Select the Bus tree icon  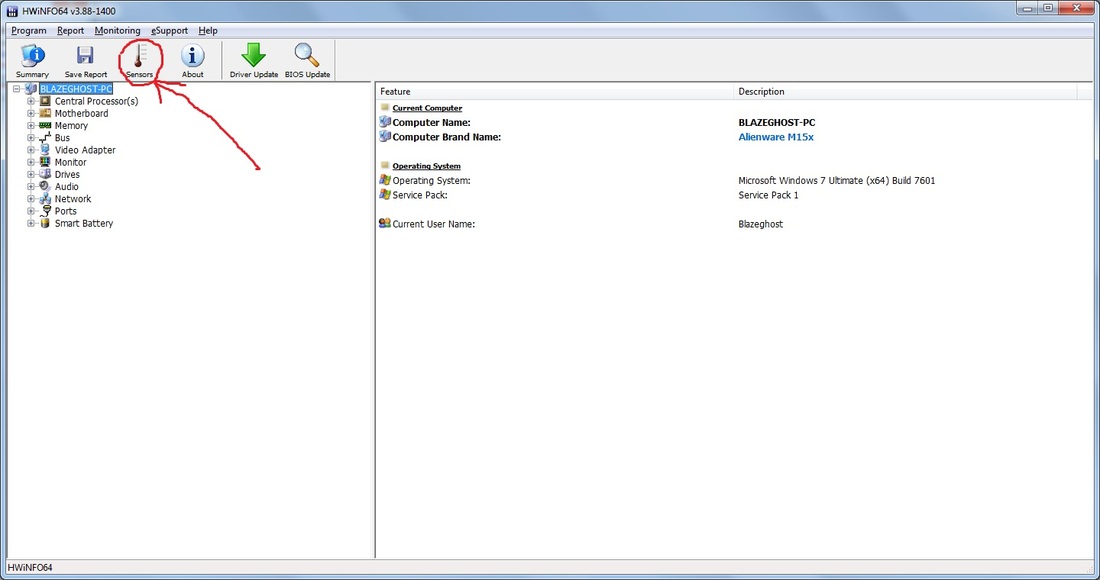pos(46,137)
